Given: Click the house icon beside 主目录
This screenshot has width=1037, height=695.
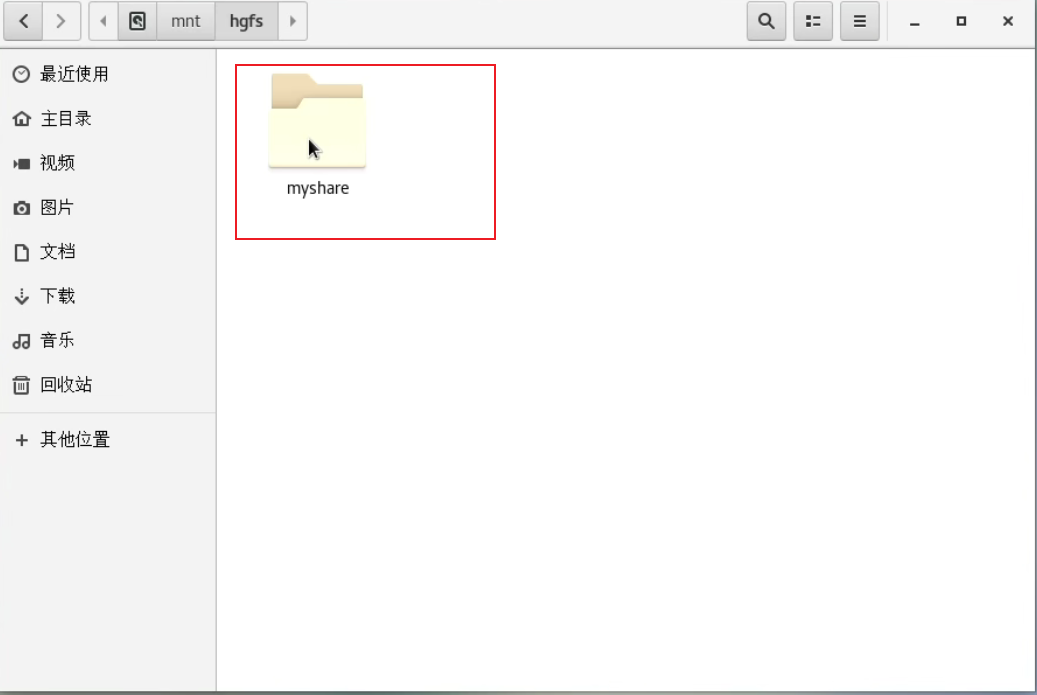Looking at the screenshot, I should [21, 119].
